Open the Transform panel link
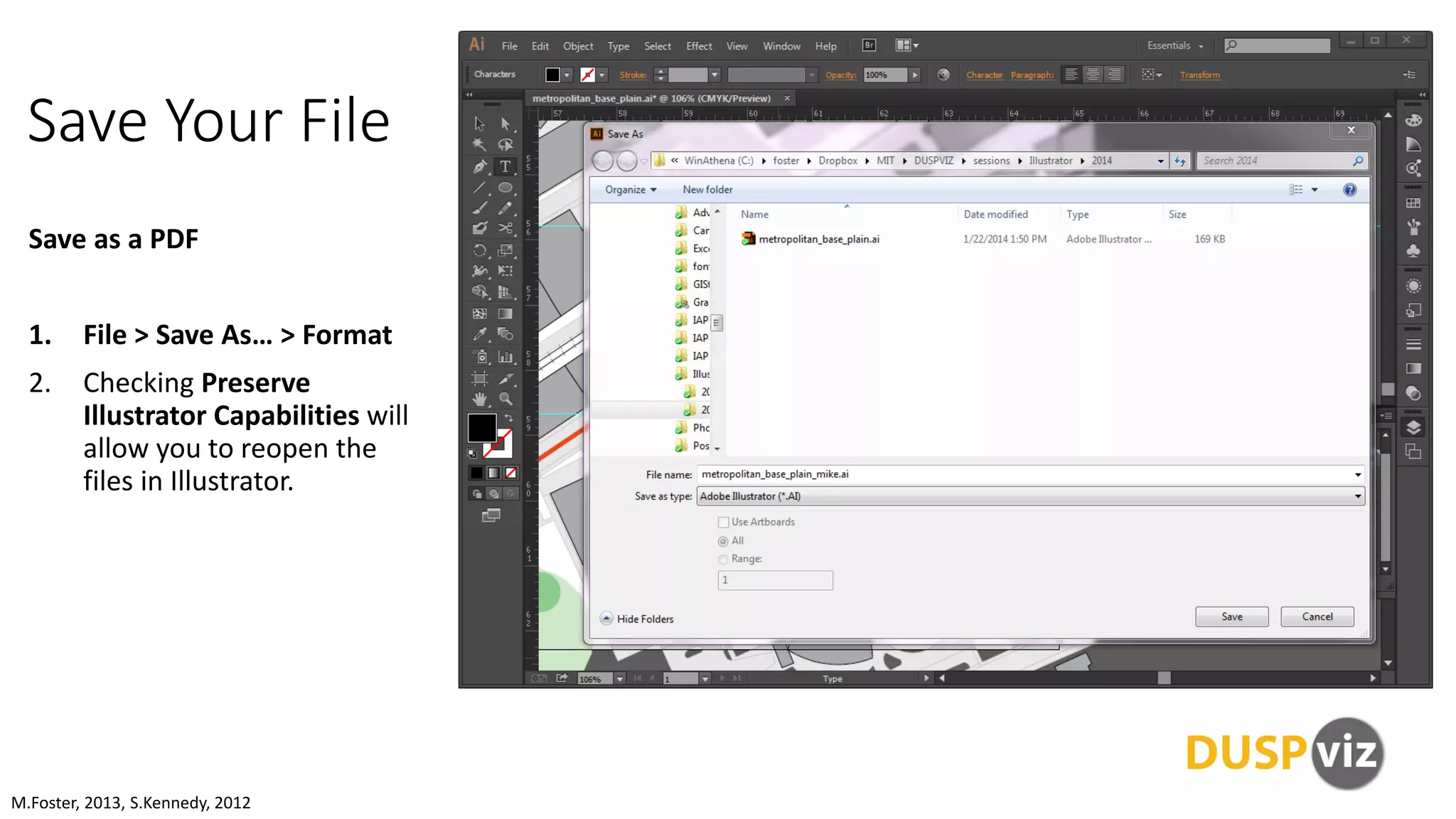This screenshot has width=1456, height=819. pos(1199,75)
